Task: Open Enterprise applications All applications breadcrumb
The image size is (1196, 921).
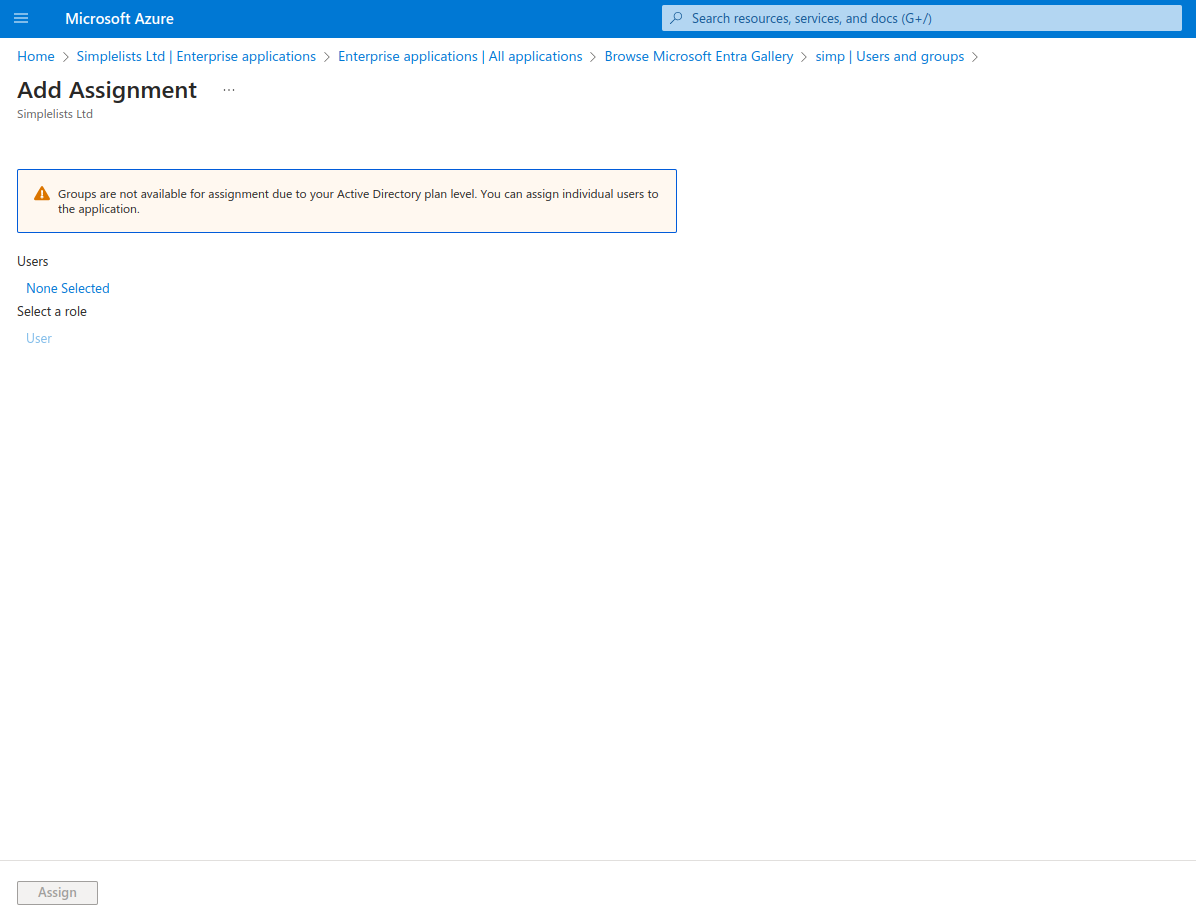Action: coord(460,56)
